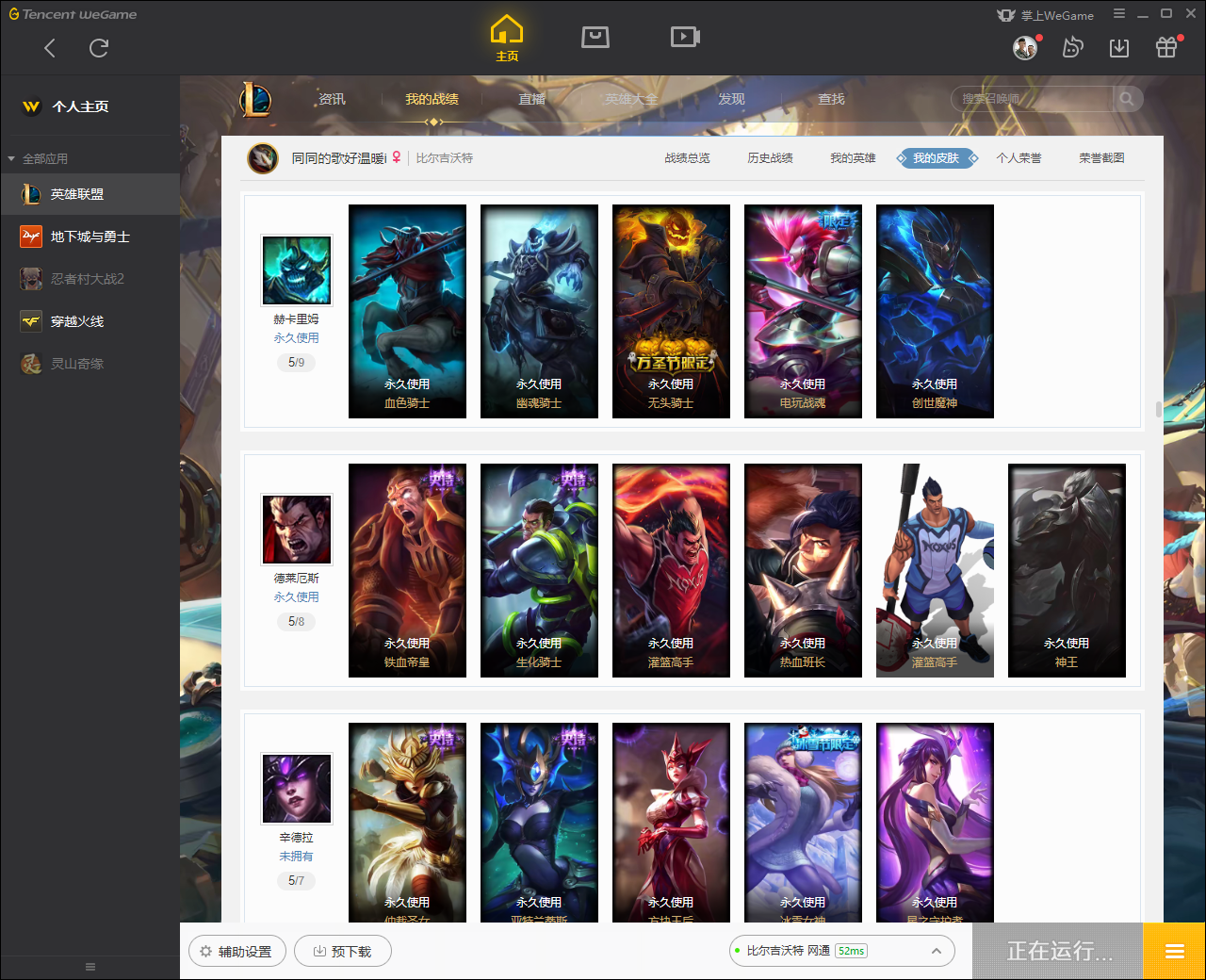Click the 5/7 skin count badge
Image resolution: width=1206 pixels, height=980 pixels.
tap(297, 880)
